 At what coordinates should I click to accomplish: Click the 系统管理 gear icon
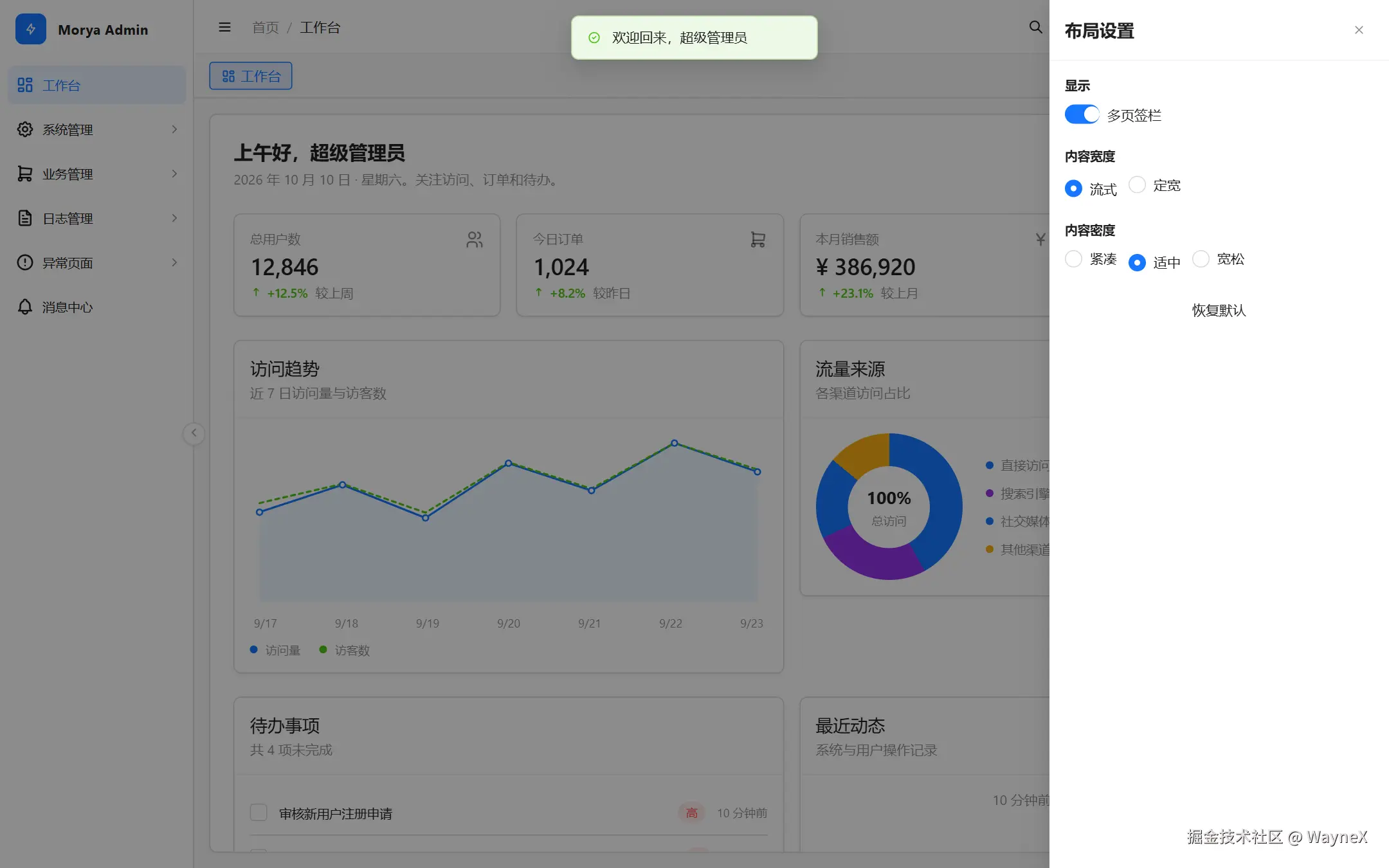25,129
